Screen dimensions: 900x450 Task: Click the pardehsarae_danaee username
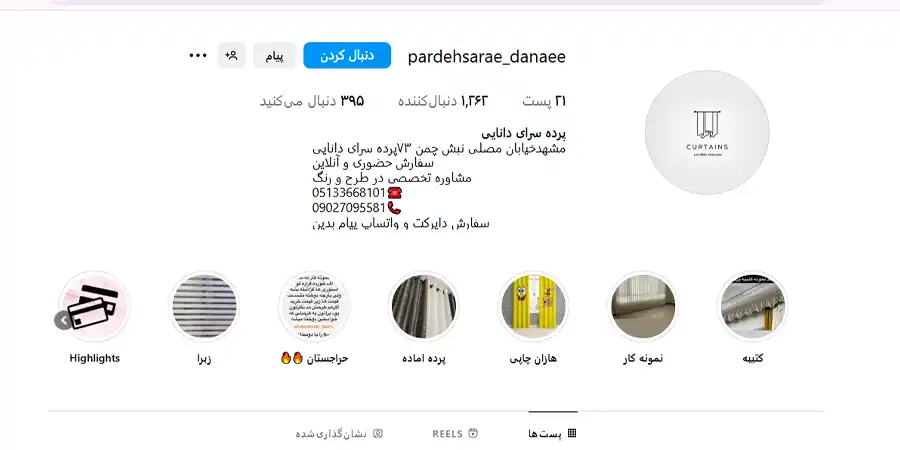pyautogui.click(x=486, y=56)
